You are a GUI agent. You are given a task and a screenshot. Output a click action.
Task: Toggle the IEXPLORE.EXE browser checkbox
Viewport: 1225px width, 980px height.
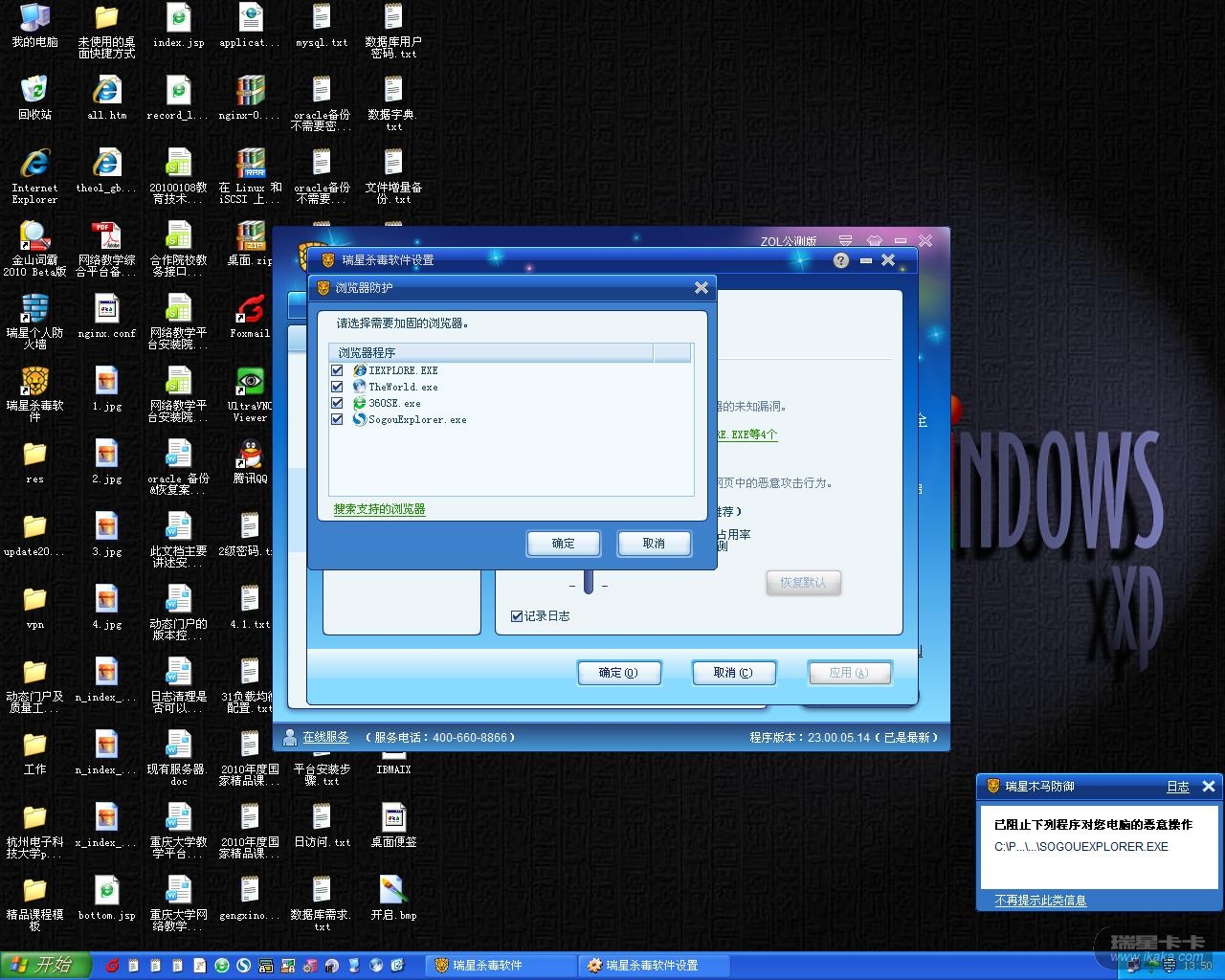[x=337, y=370]
